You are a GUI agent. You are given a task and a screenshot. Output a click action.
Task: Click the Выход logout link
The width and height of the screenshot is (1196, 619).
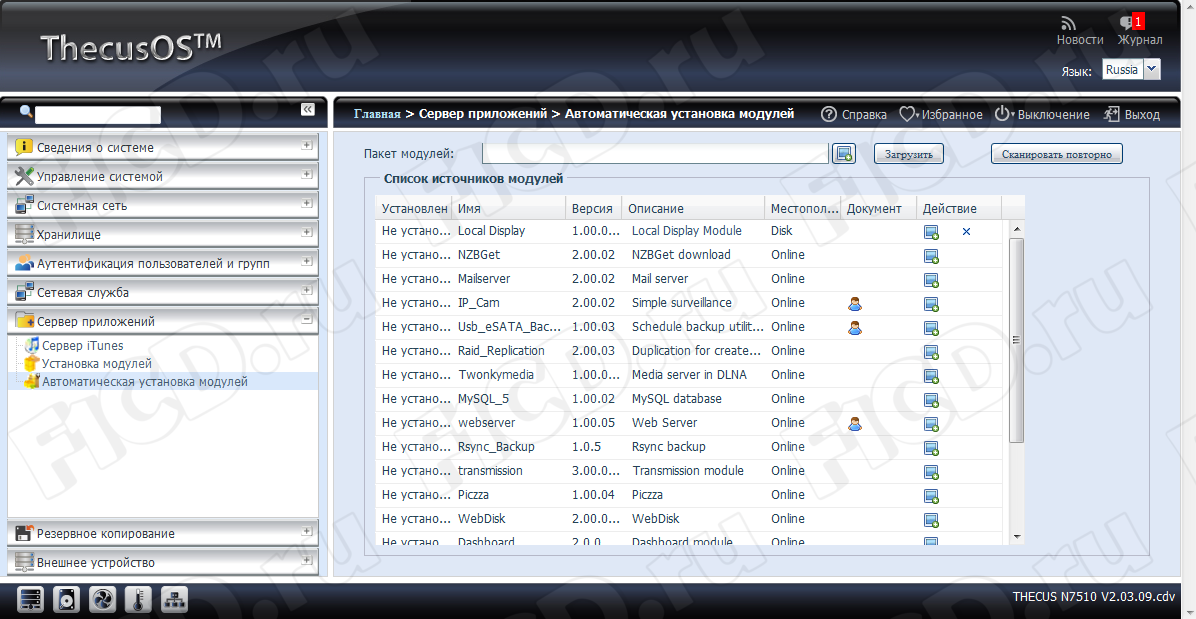(1131, 114)
